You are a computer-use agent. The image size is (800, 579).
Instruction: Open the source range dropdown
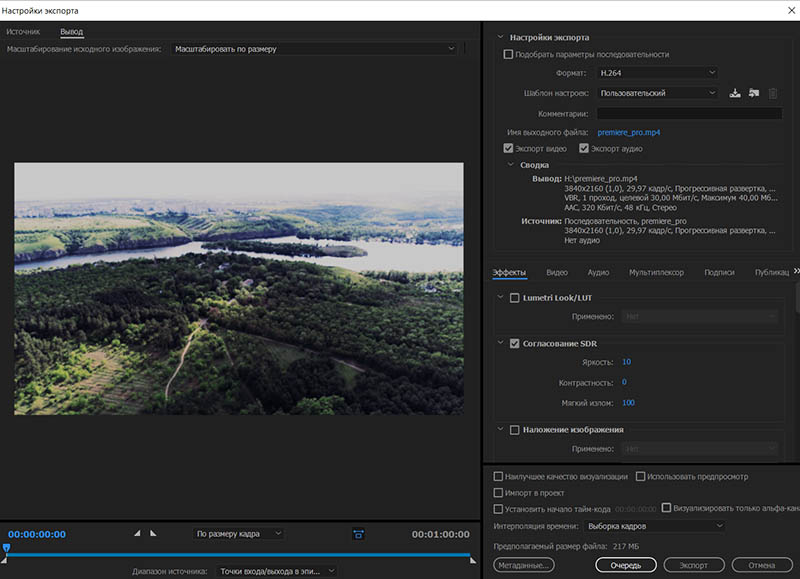[277, 571]
